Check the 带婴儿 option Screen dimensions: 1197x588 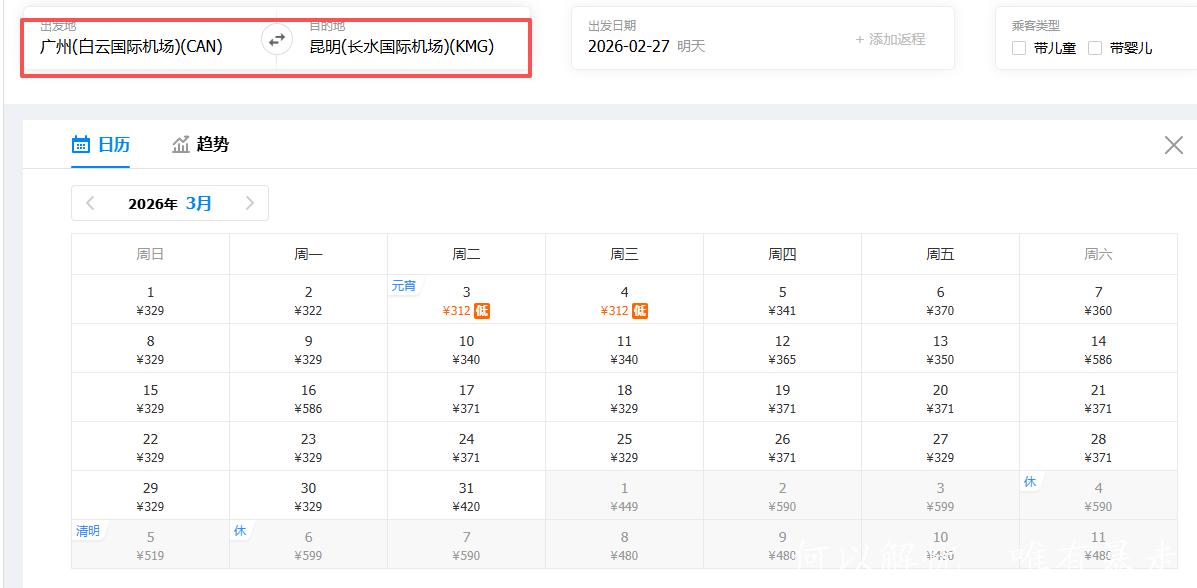click(x=1095, y=48)
